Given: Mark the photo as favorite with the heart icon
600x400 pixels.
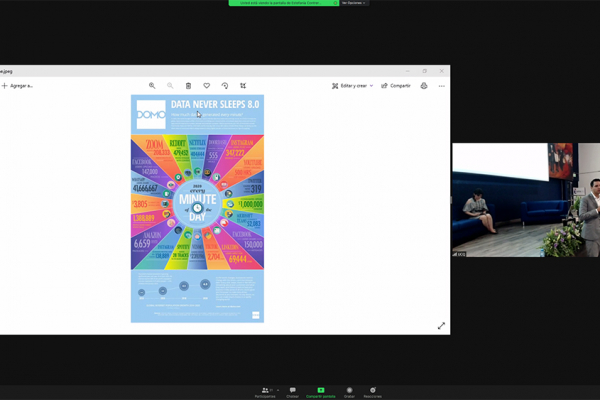Looking at the screenshot, I should (x=207, y=86).
